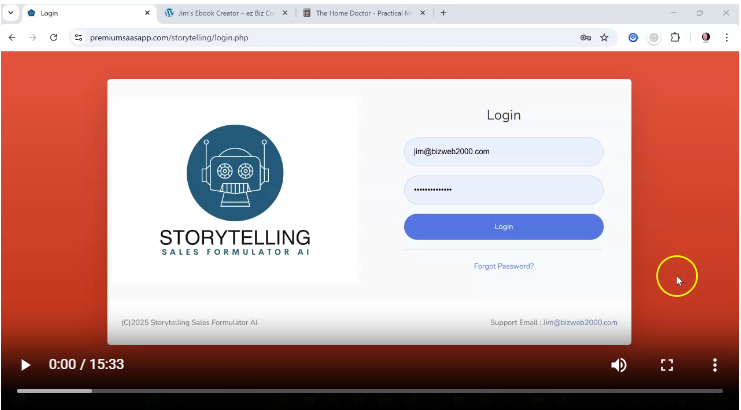Open the Forgot Password? link
The height and width of the screenshot is (410, 741).
[504, 266]
